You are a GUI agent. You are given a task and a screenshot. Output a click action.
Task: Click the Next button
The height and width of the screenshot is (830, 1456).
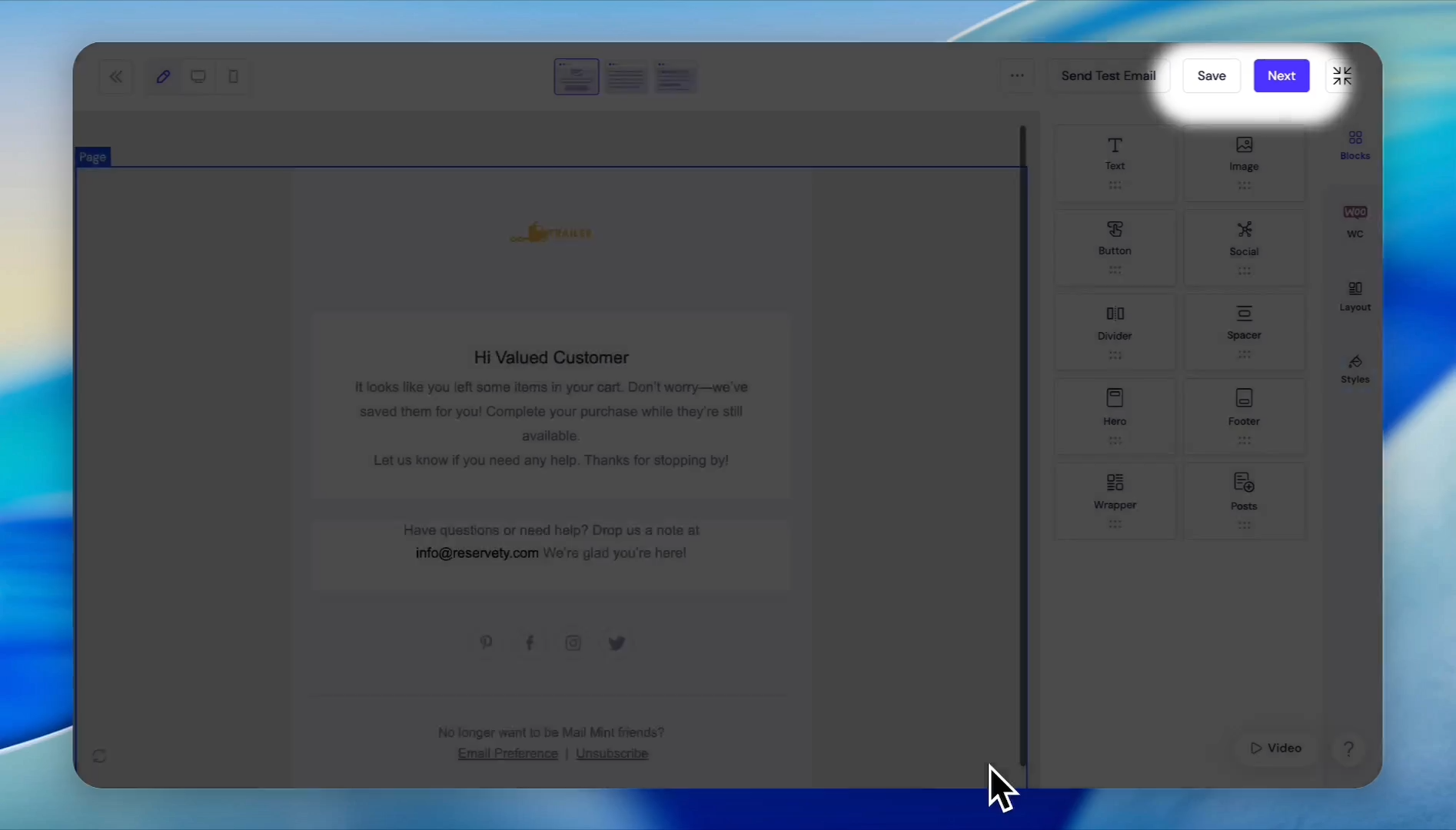1281,75
